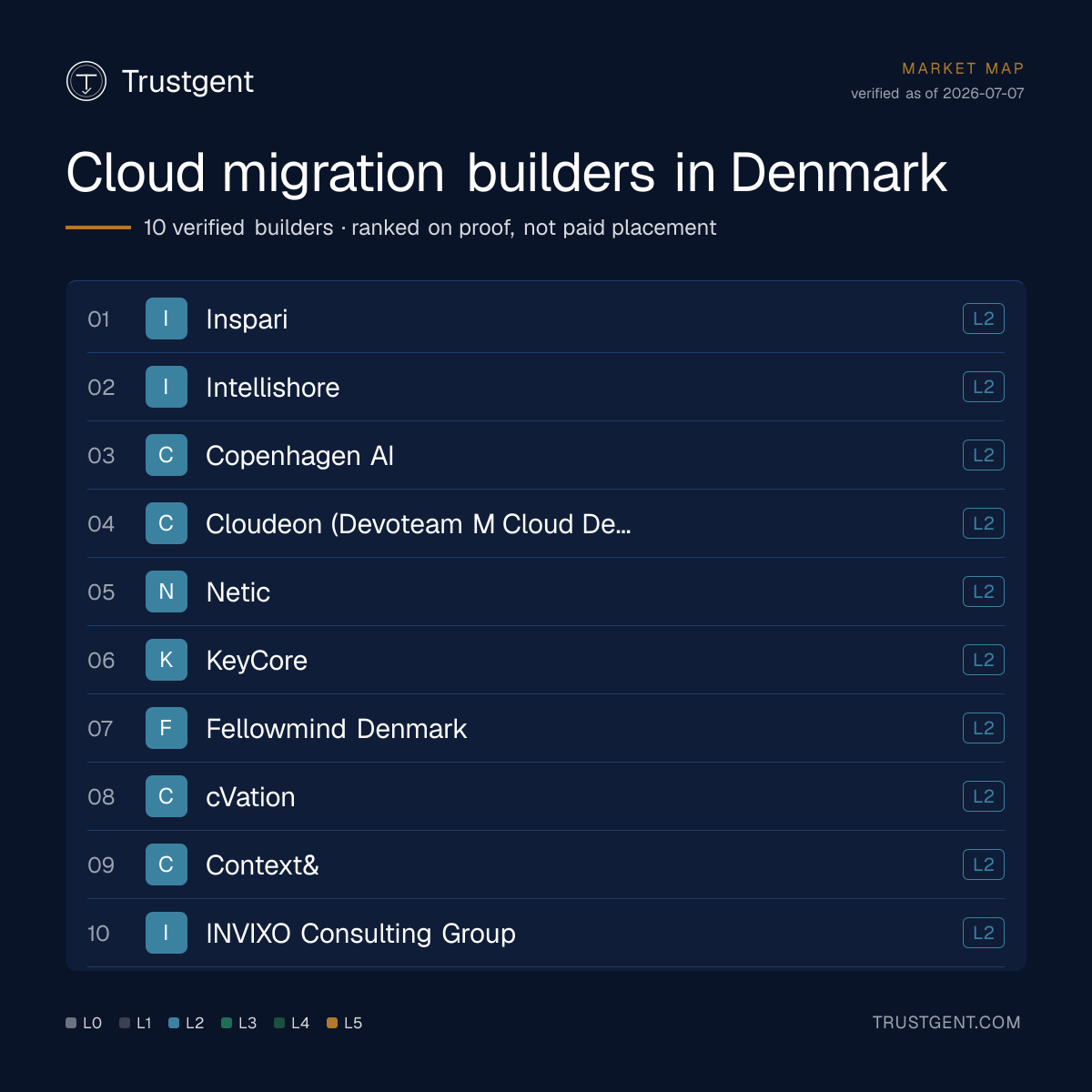Click the MARKET MAP label
The height and width of the screenshot is (1092, 1092).
[x=963, y=68]
